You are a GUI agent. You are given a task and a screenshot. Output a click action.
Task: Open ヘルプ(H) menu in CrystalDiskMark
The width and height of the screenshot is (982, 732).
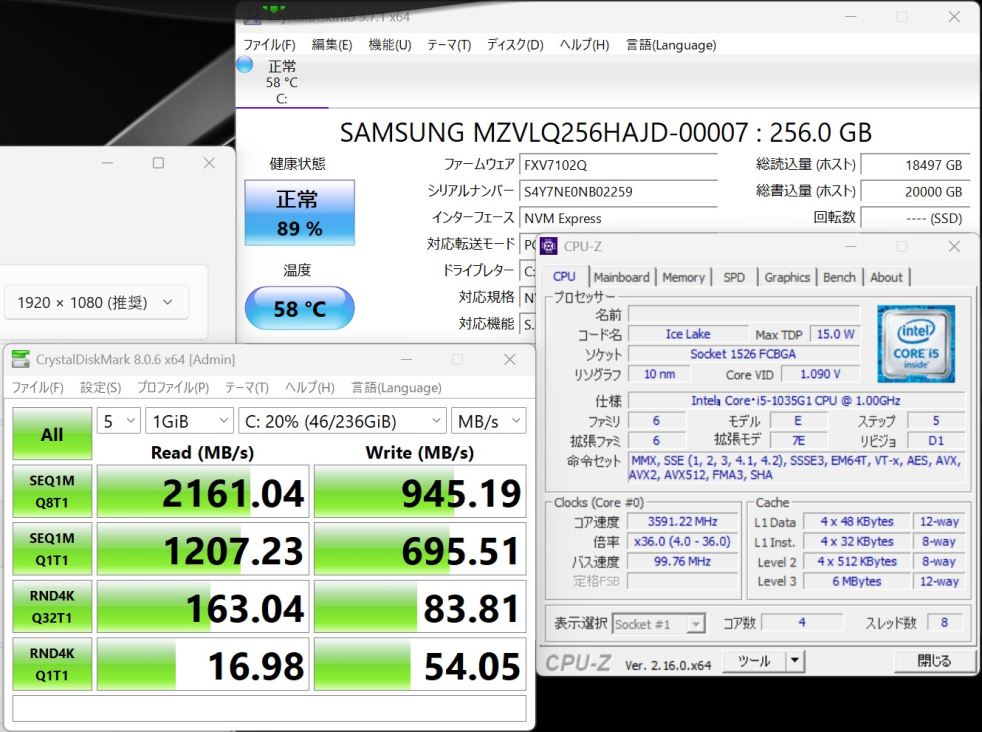pyautogui.click(x=309, y=388)
